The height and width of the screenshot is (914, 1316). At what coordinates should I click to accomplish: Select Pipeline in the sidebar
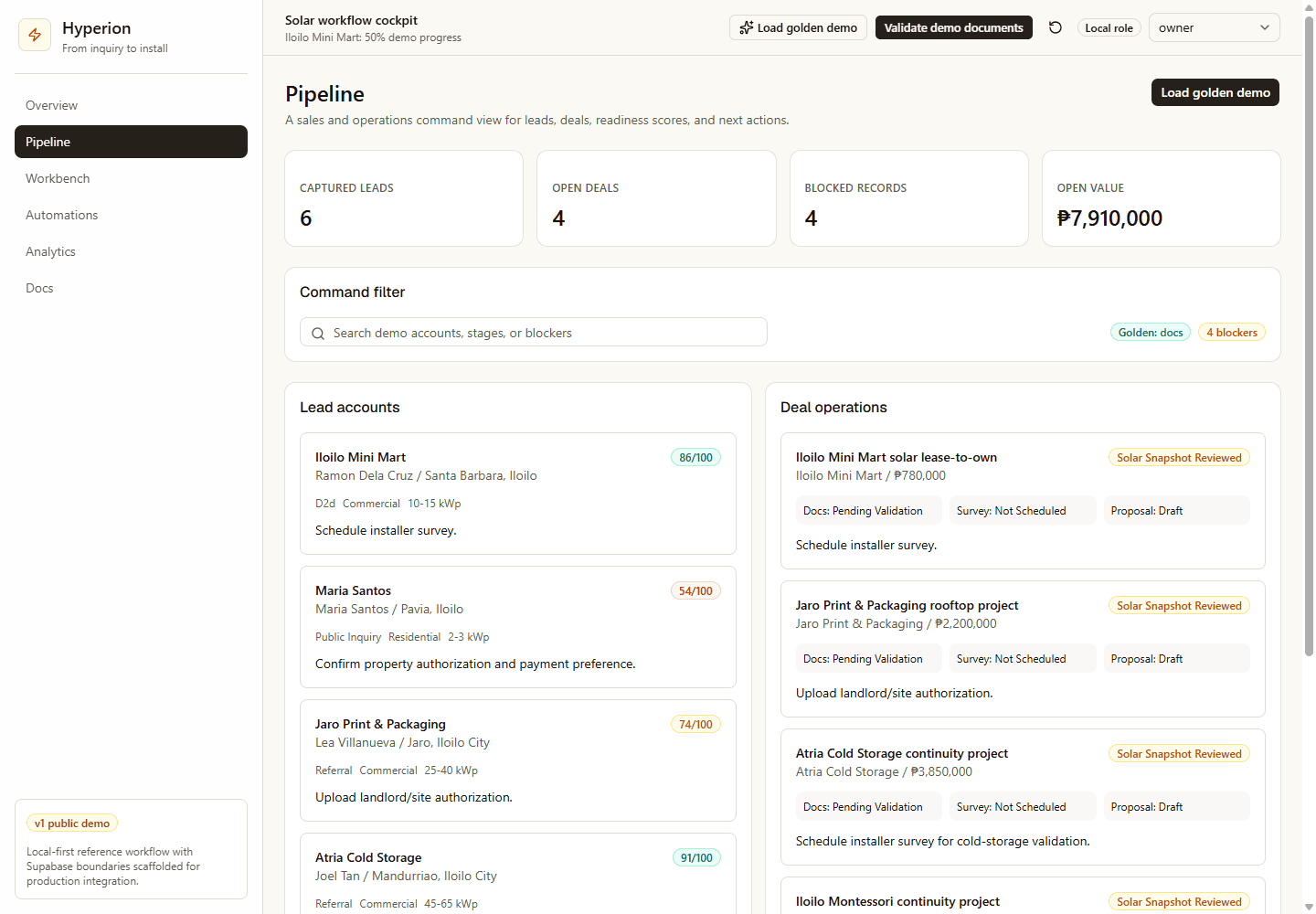(131, 142)
